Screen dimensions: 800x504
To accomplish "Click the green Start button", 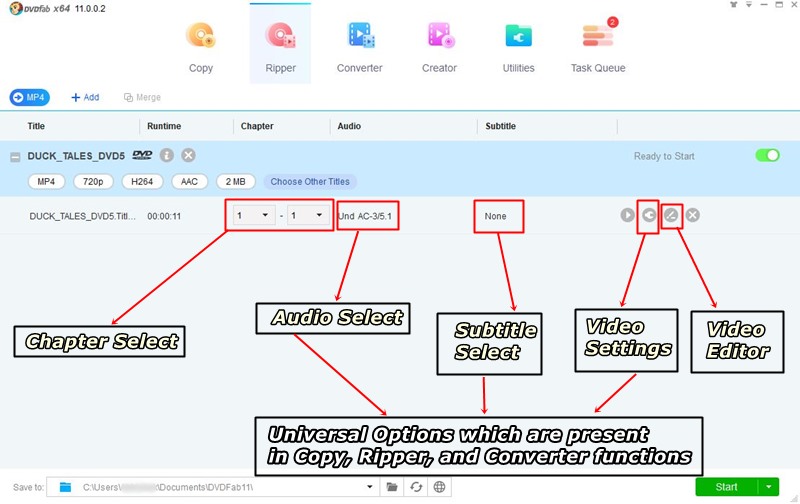I will (x=727, y=487).
